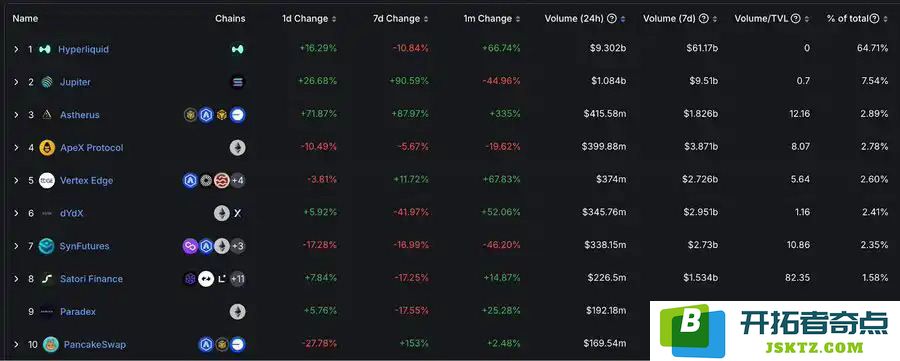Click the SynFutures logo icon
The width and height of the screenshot is (900, 361).
(x=46, y=246)
